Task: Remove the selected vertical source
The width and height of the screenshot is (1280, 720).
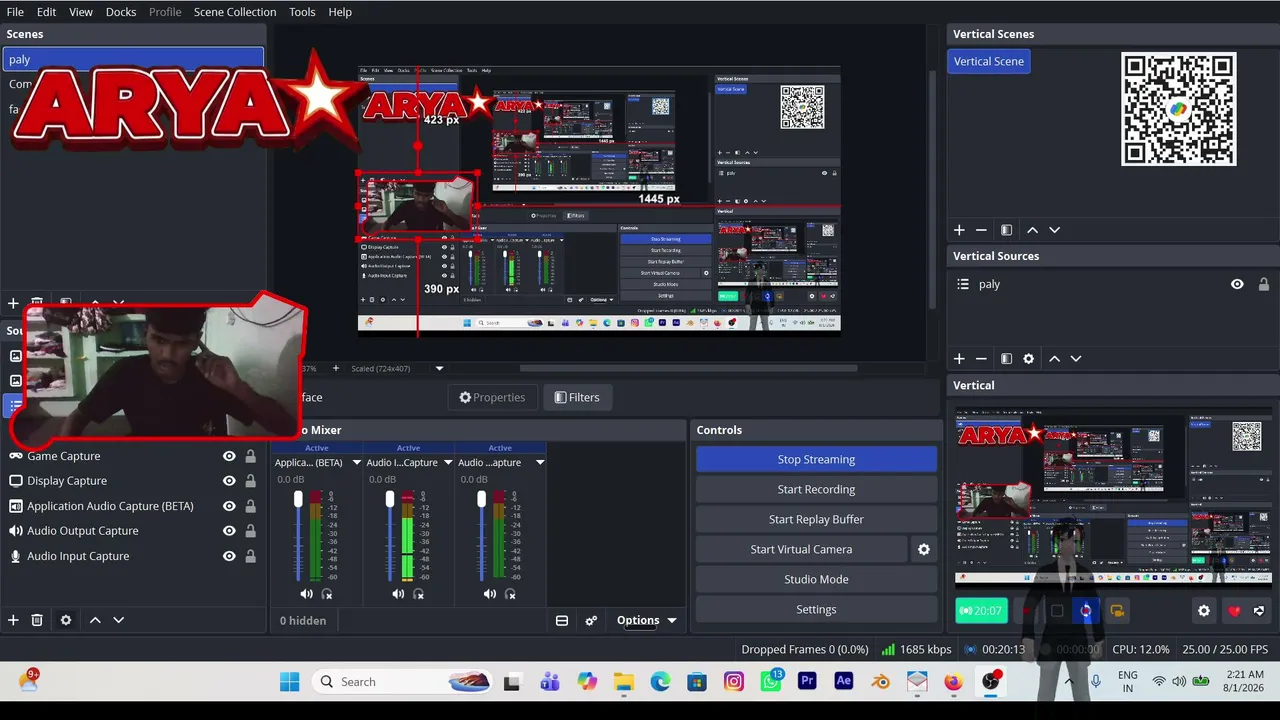Action: (x=981, y=358)
